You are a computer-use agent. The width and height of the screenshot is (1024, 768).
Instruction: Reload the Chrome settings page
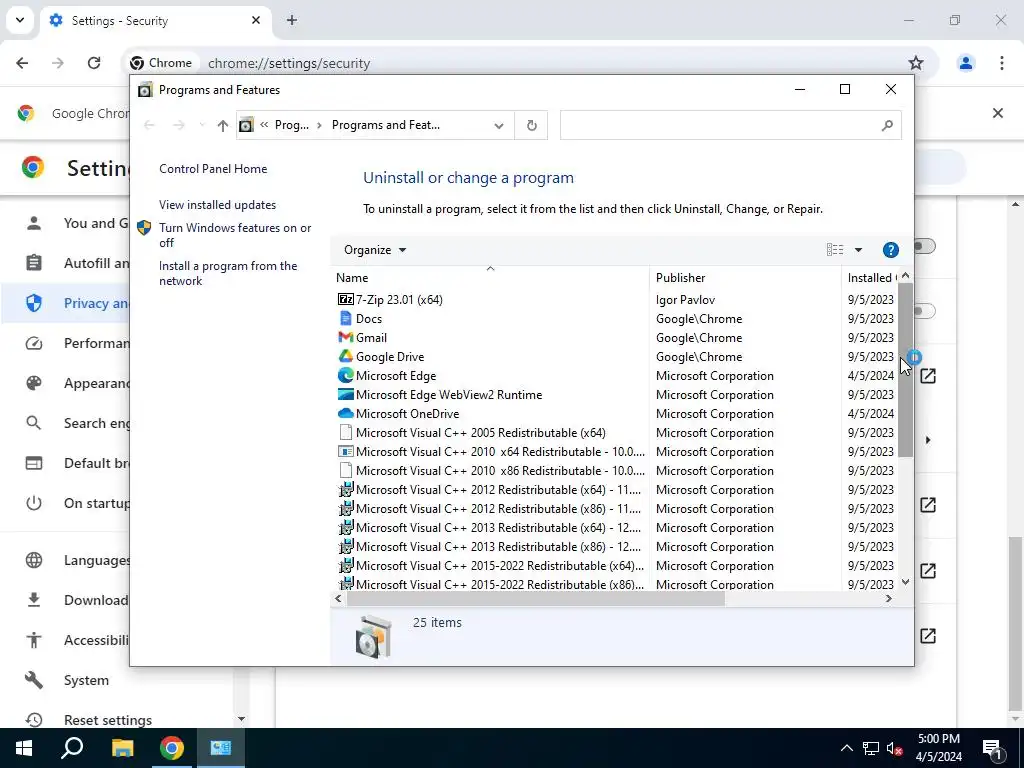[x=94, y=63]
